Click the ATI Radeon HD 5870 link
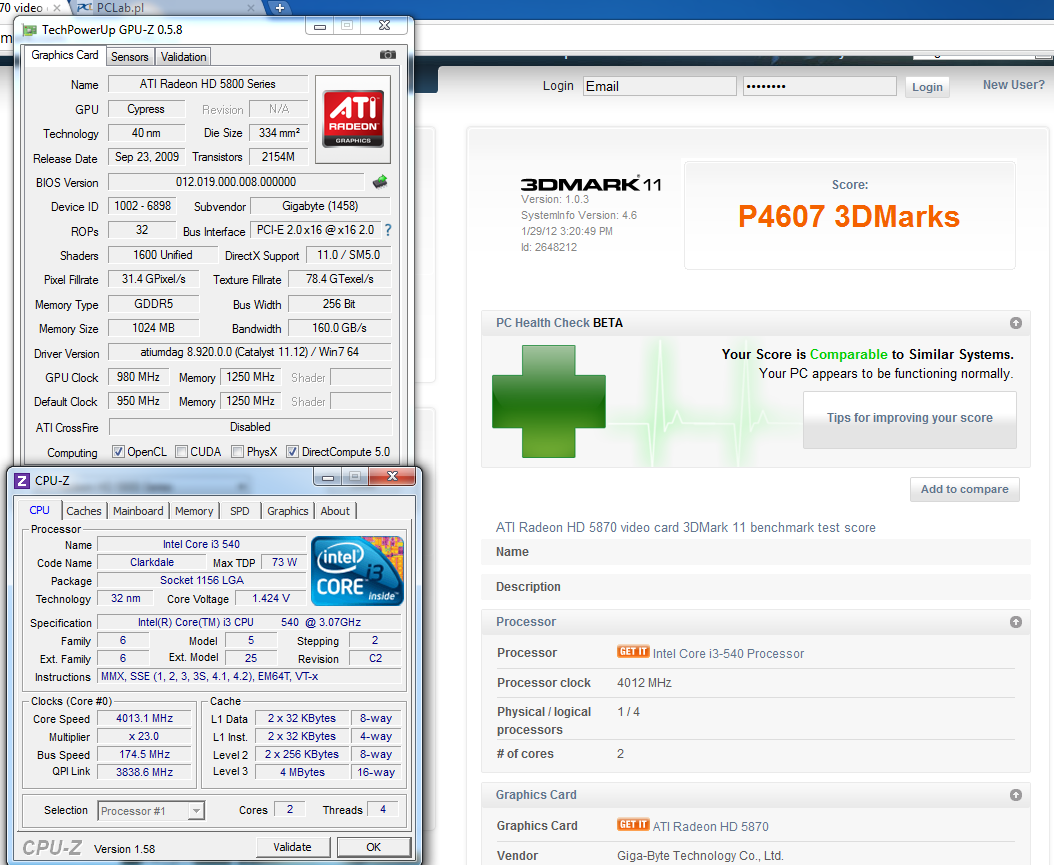Image resolution: width=1054 pixels, height=865 pixels. tap(711, 826)
